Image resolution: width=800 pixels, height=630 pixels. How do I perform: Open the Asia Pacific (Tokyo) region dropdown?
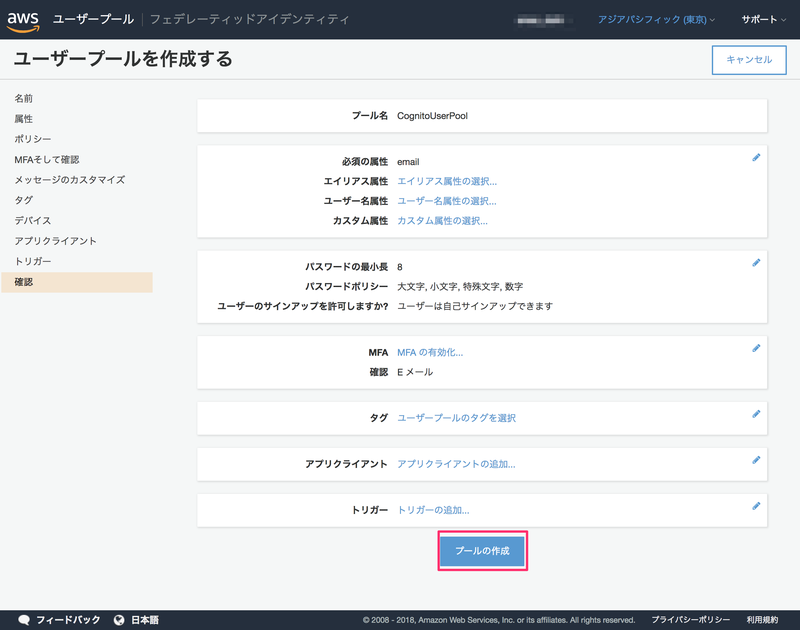(656, 19)
